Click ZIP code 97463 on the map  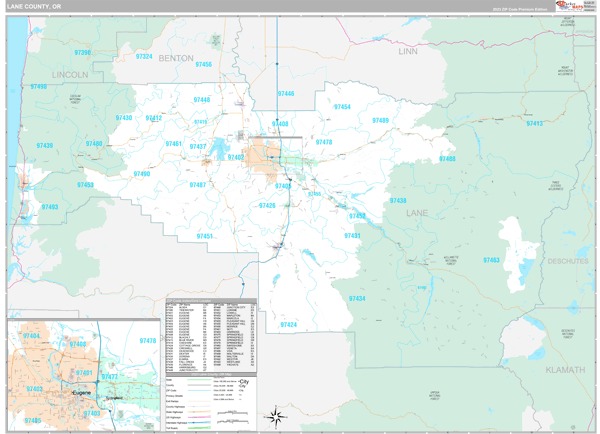click(491, 260)
